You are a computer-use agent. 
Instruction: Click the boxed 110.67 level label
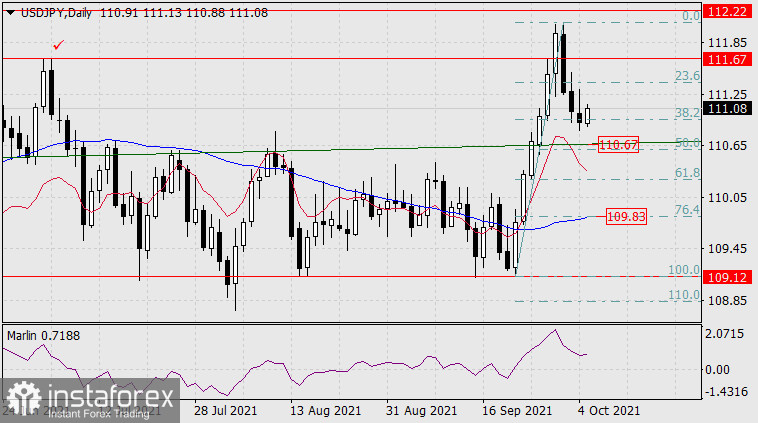click(x=618, y=145)
